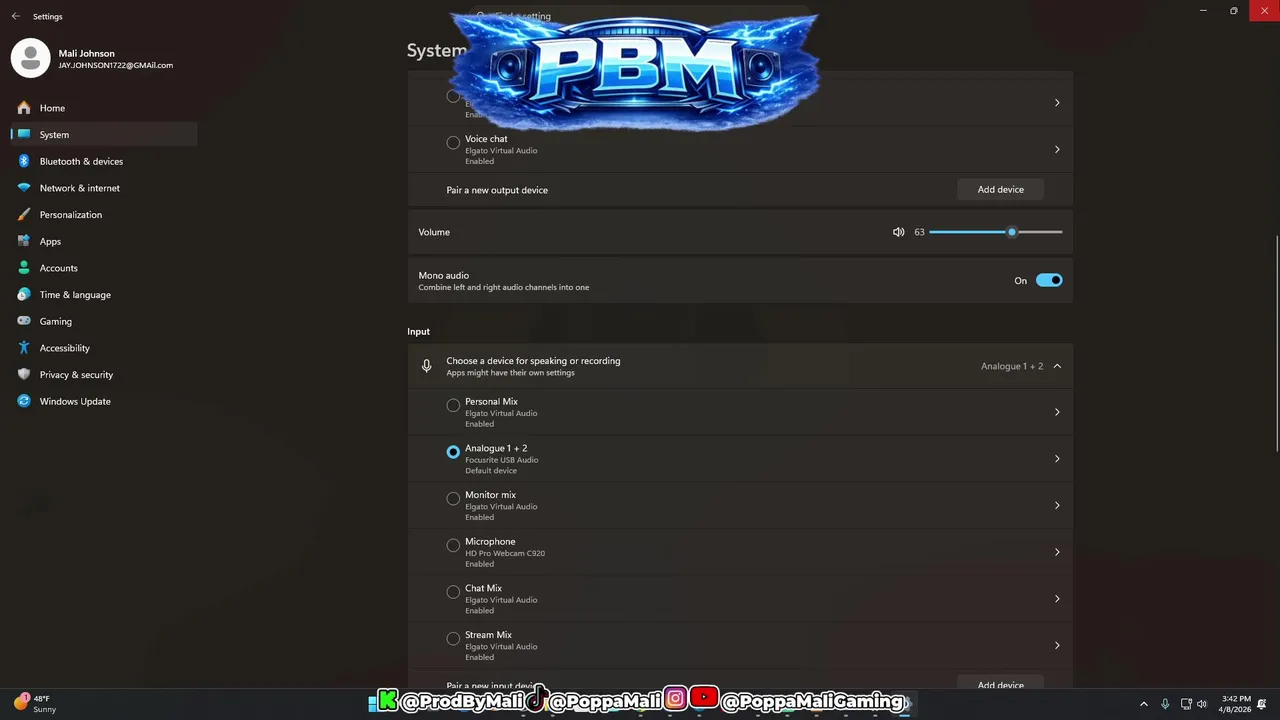
Task: Click the network icon in system tray
Action: pos(1186,704)
